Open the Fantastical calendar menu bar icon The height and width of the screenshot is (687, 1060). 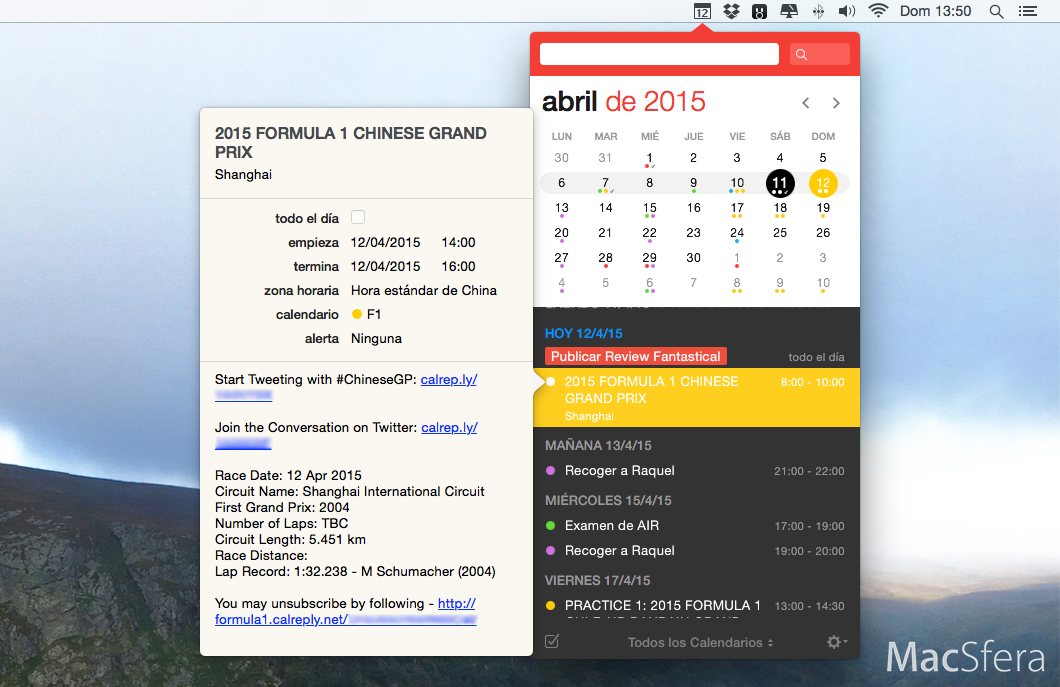[702, 11]
